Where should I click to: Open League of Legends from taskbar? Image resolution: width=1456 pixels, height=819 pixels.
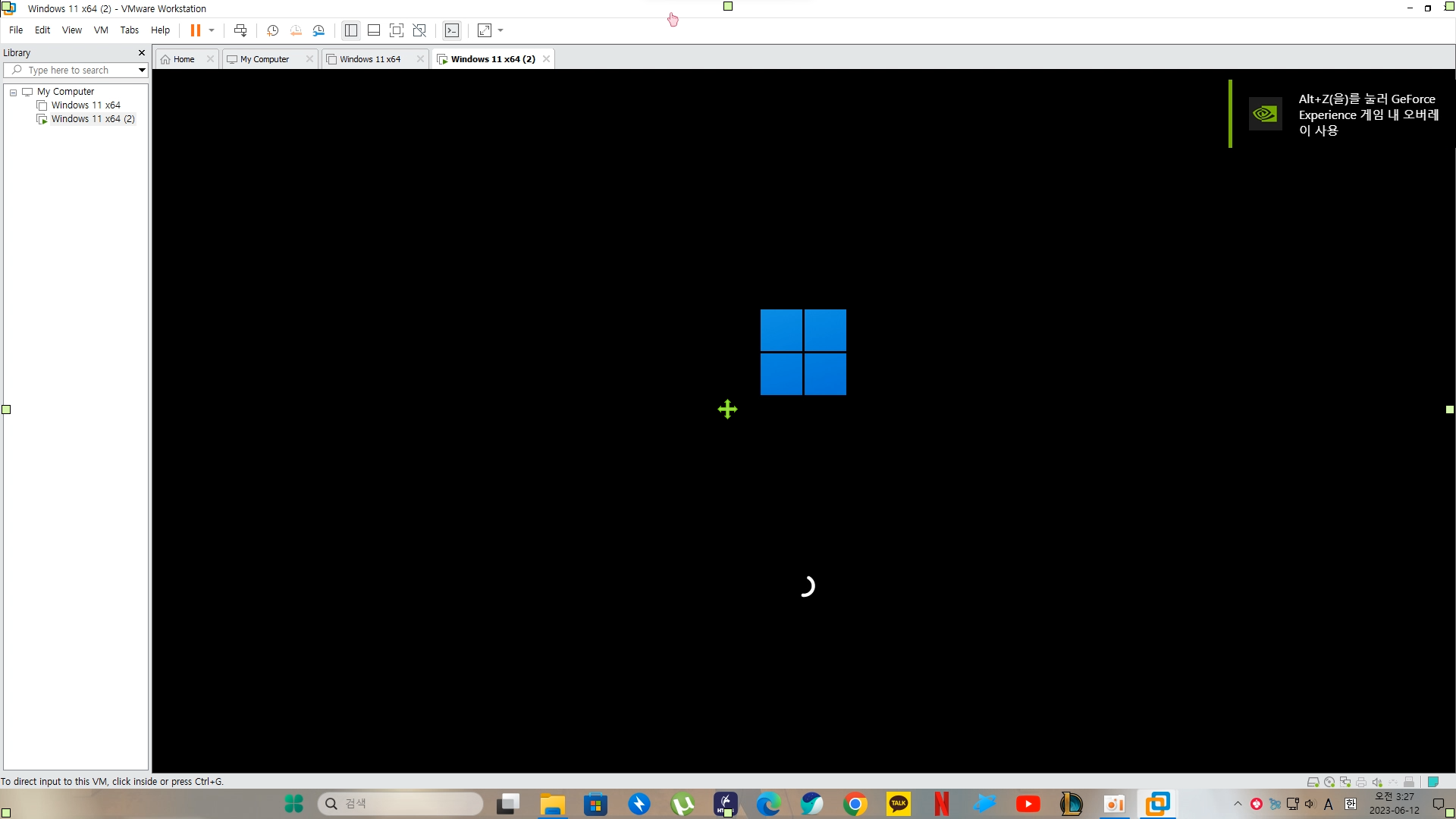tap(1072, 804)
